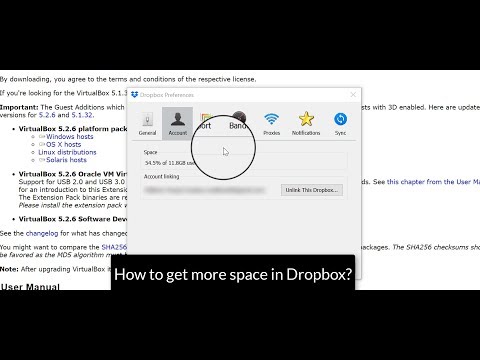Screen dimensions: 480x360
Task: Click the User Manual heading on web page
Action: pyautogui.click(x=30, y=286)
